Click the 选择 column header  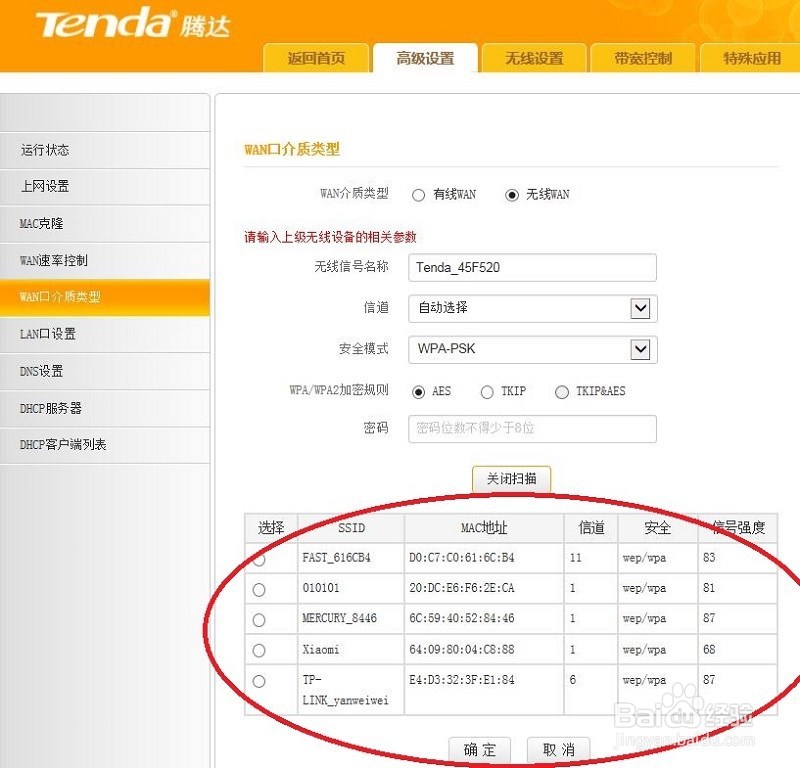pyautogui.click(x=271, y=528)
